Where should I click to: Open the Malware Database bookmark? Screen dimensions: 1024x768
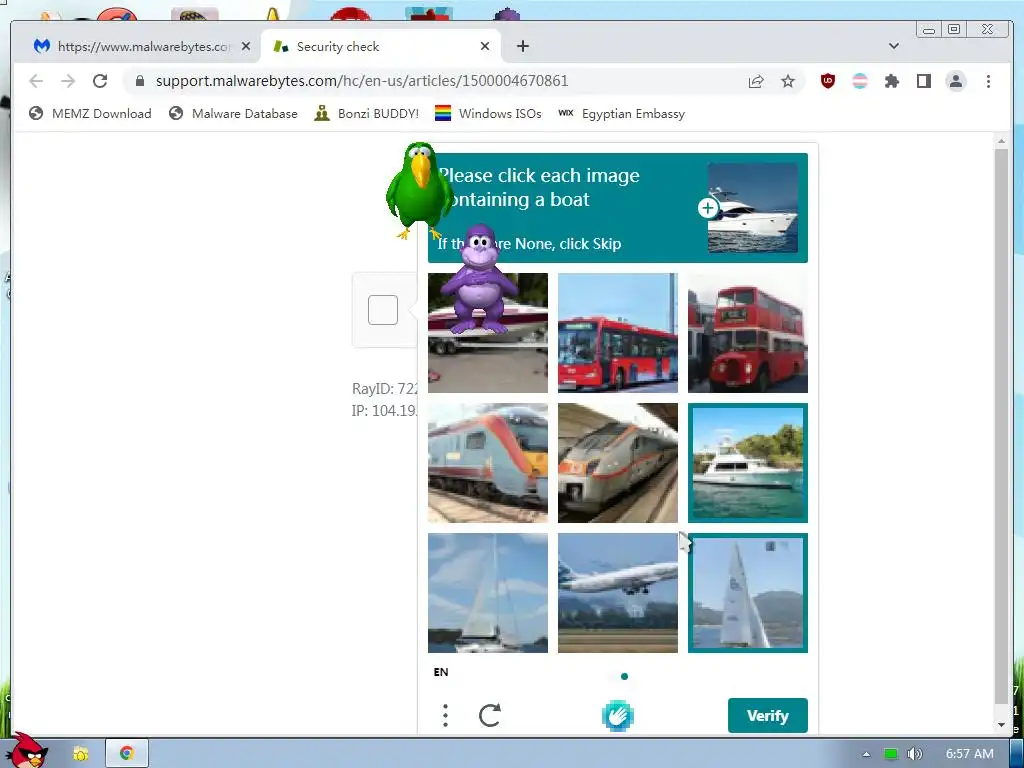[233, 114]
